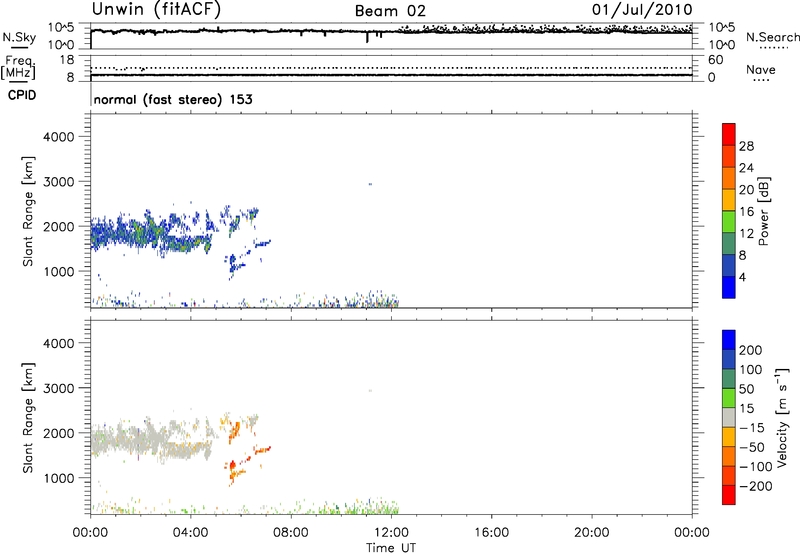Image resolution: width=800 pixels, height=554 pixels.
Task: Click the blue top of the velocity color bar
Action: pos(729,340)
